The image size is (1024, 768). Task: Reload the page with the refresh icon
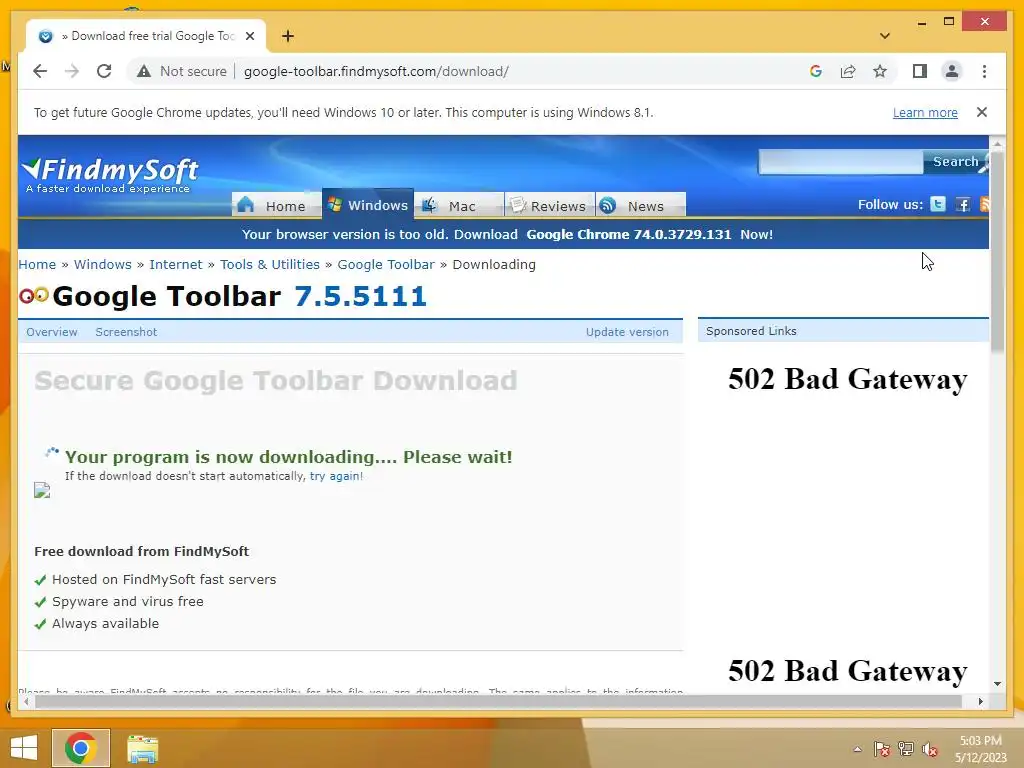click(x=104, y=71)
